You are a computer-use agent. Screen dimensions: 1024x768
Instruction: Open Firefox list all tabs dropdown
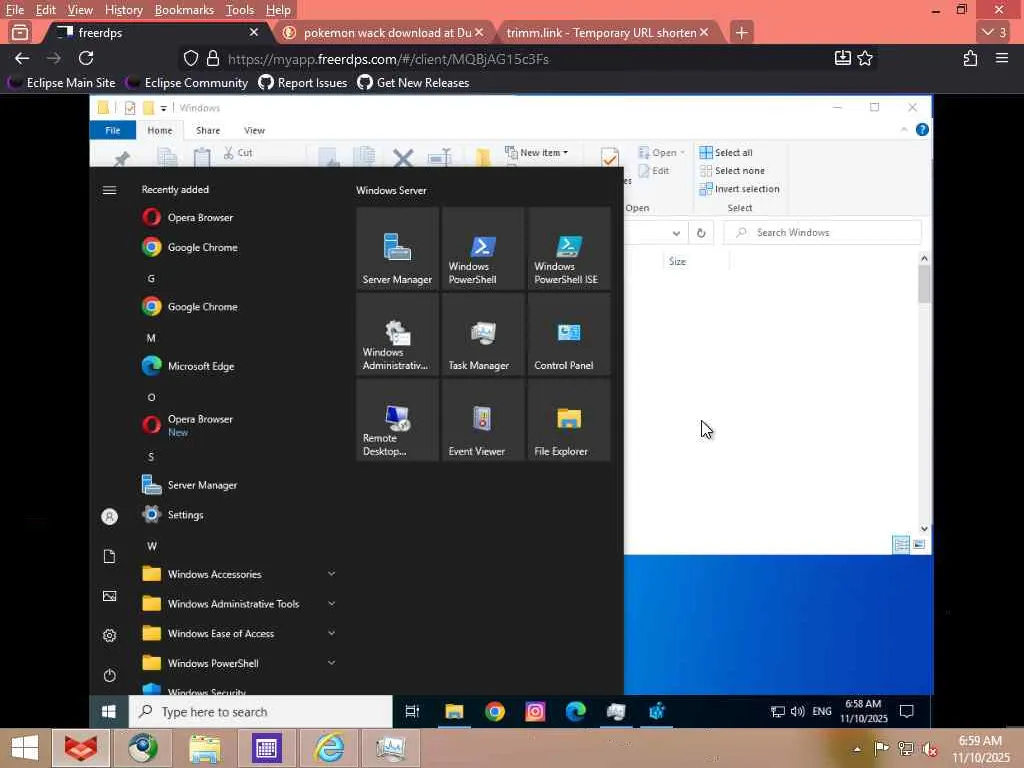[x=995, y=32]
